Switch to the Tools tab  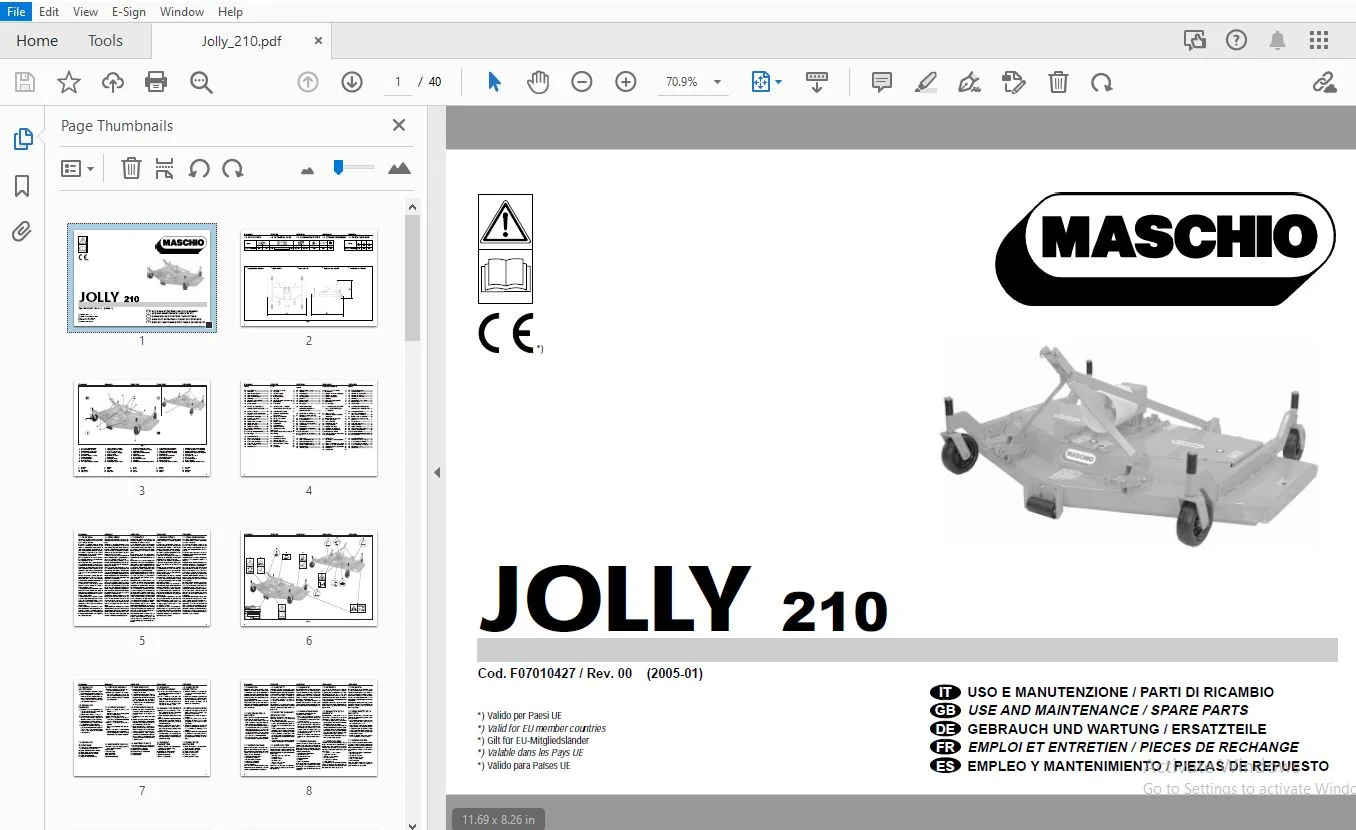click(105, 41)
